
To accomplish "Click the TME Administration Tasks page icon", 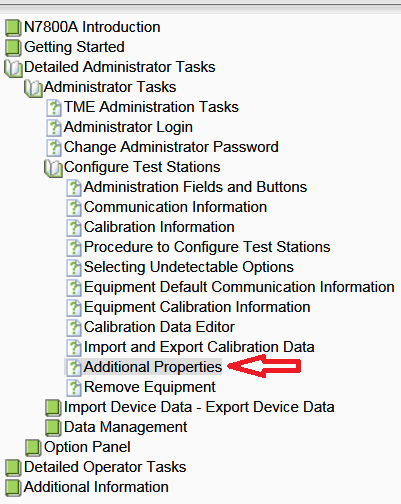I will (x=54, y=108).
